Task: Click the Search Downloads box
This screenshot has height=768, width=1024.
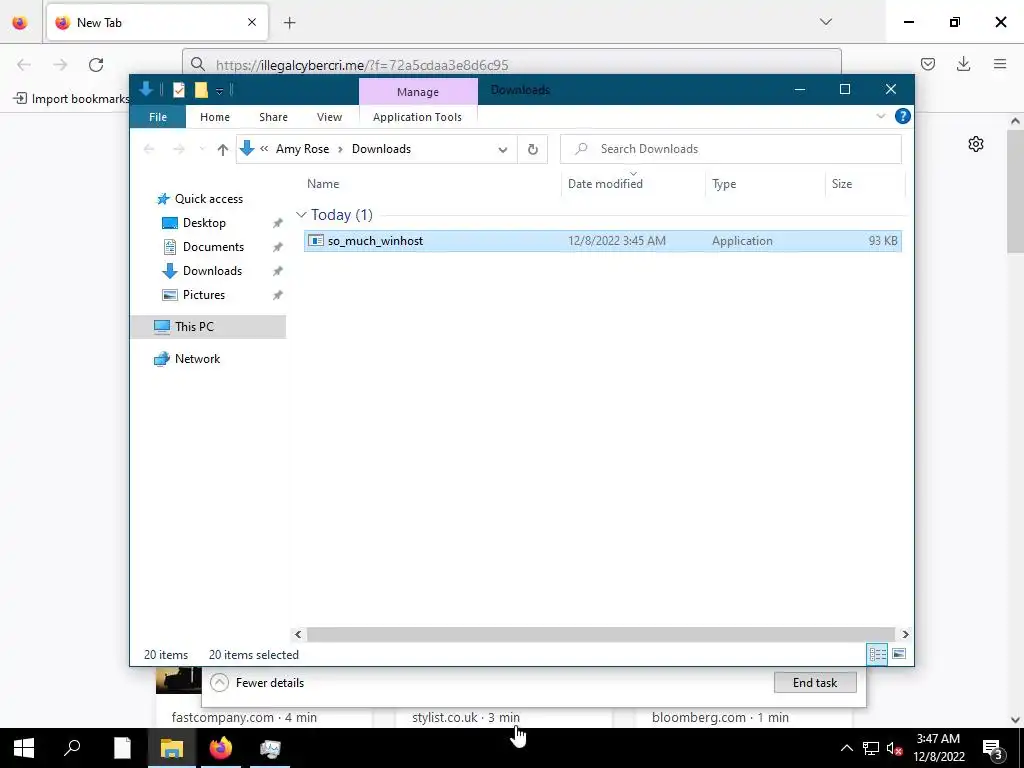Action: tap(731, 149)
